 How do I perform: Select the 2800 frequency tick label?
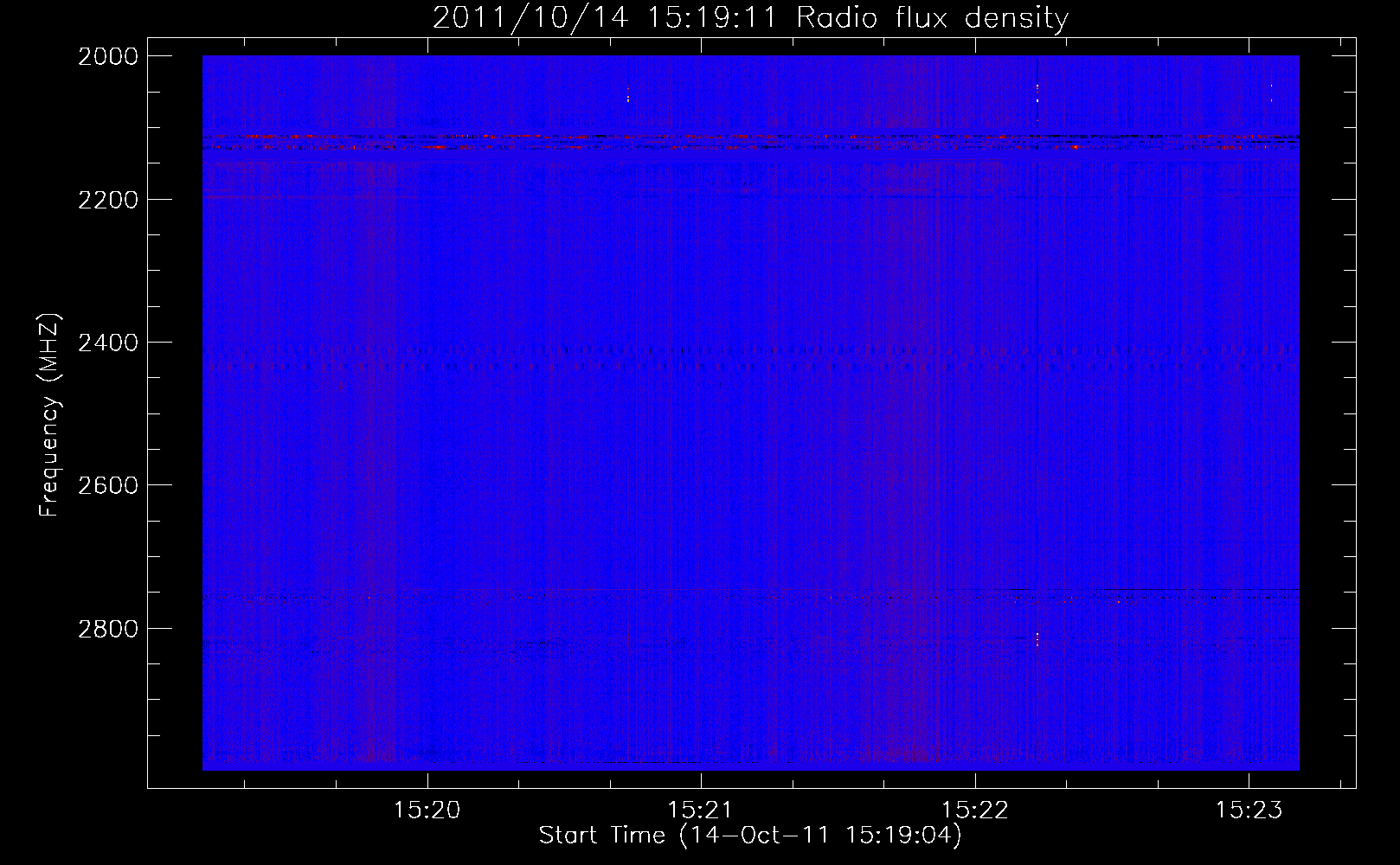(x=108, y=629)
